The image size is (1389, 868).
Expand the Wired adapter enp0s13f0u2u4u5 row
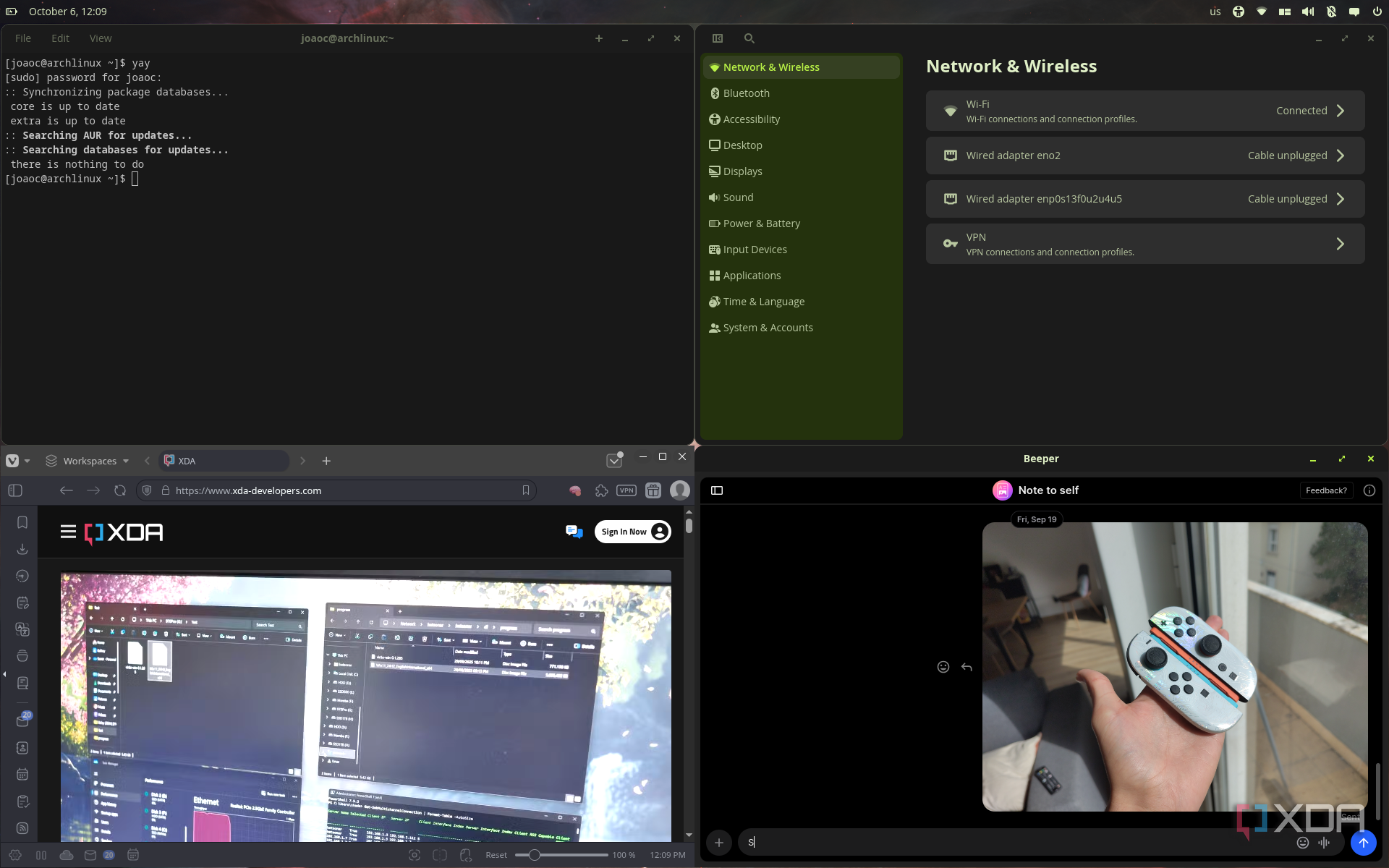coord(1145,199)
